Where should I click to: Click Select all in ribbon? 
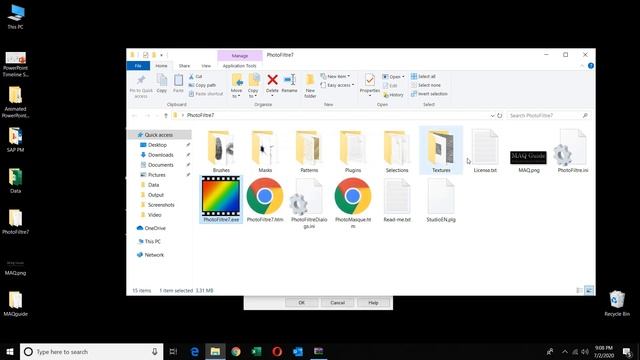423,76
